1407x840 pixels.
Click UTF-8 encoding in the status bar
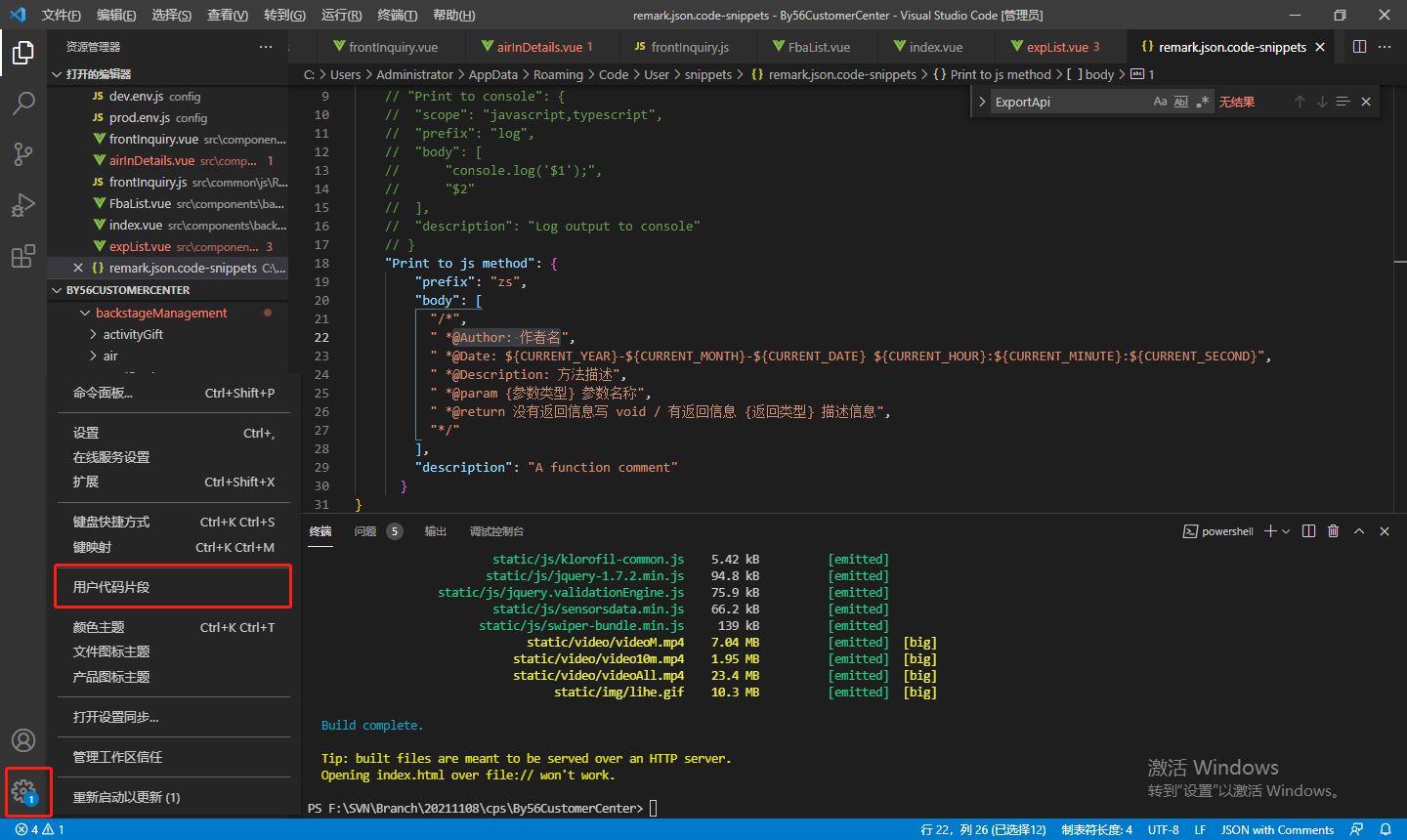(1163, 828)
